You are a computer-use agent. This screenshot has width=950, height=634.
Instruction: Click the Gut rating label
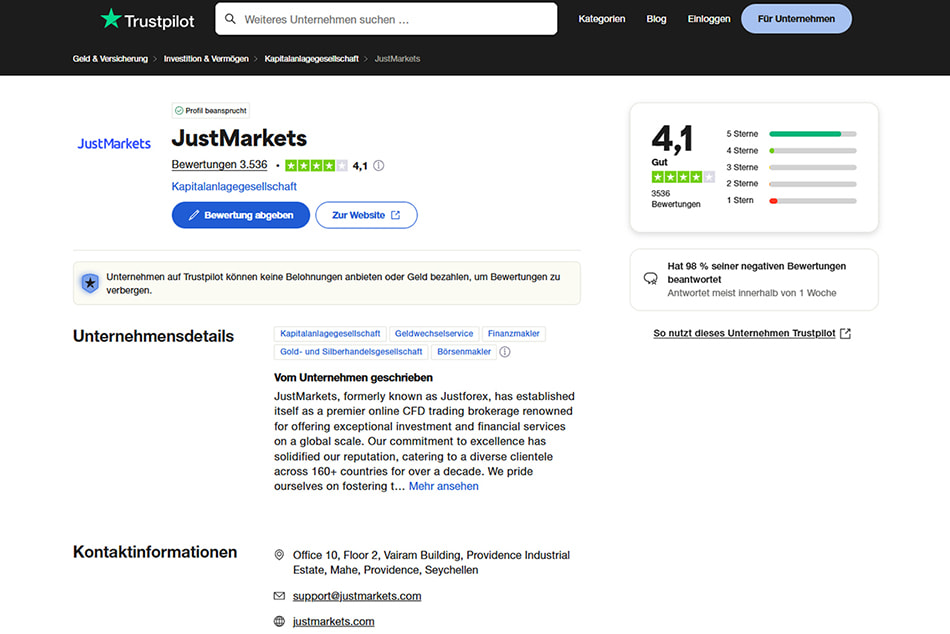click(659, 162)
